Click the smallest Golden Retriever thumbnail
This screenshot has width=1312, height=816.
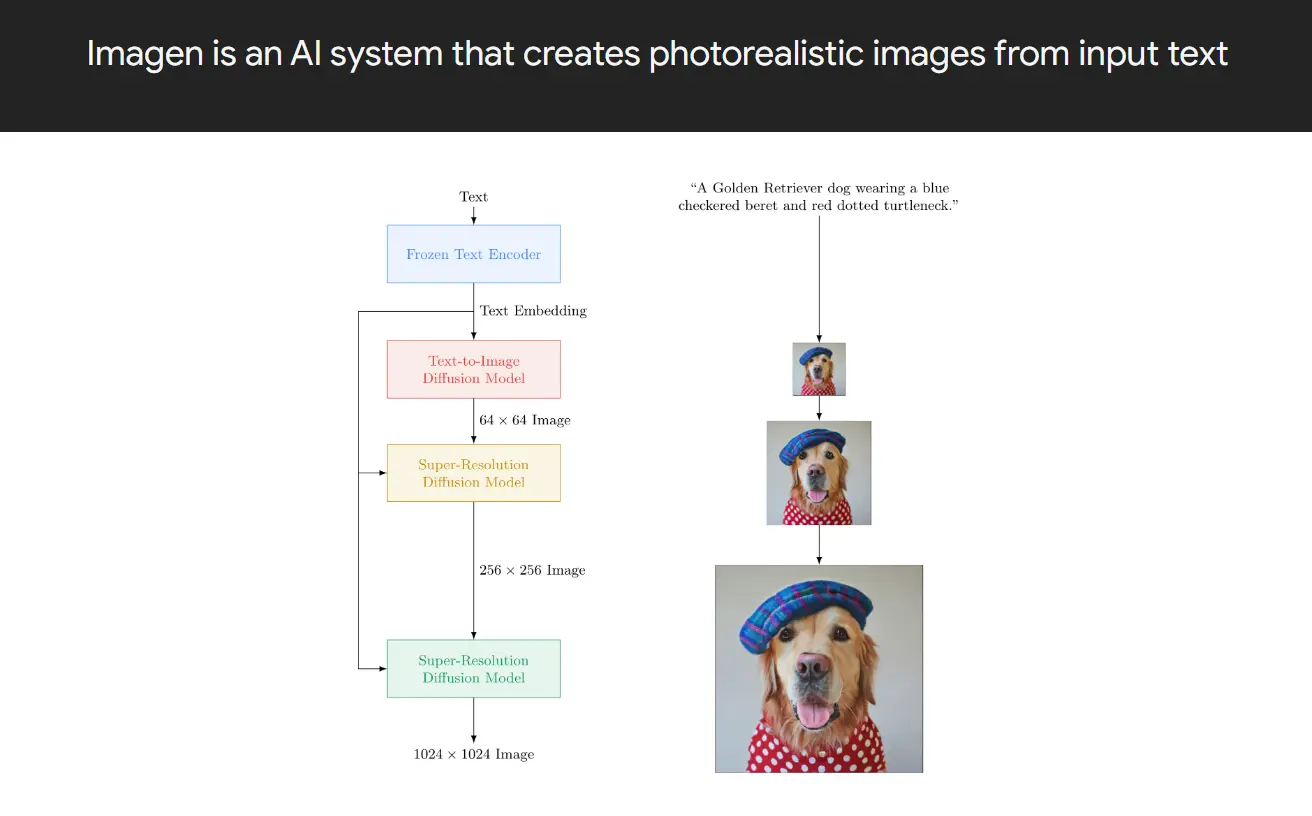point(819,369)
